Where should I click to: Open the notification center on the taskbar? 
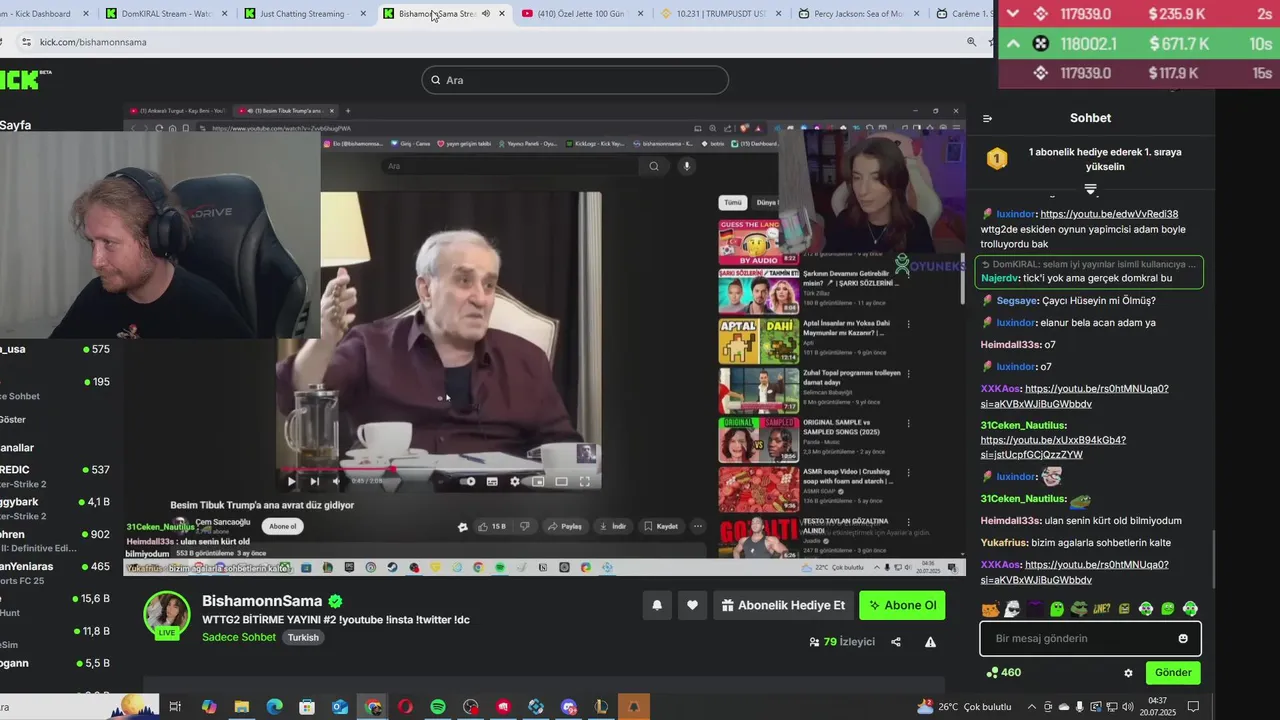tap(1192, 707)
